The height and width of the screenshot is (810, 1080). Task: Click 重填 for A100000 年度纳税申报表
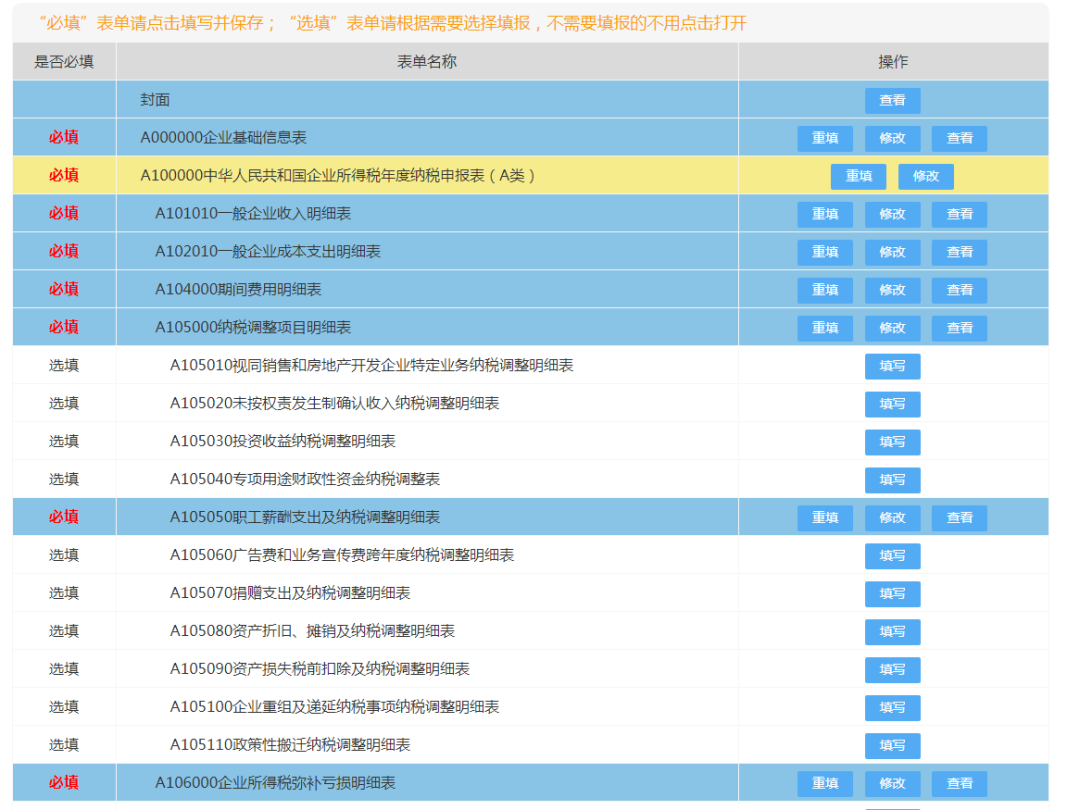[x=858, y=176]
